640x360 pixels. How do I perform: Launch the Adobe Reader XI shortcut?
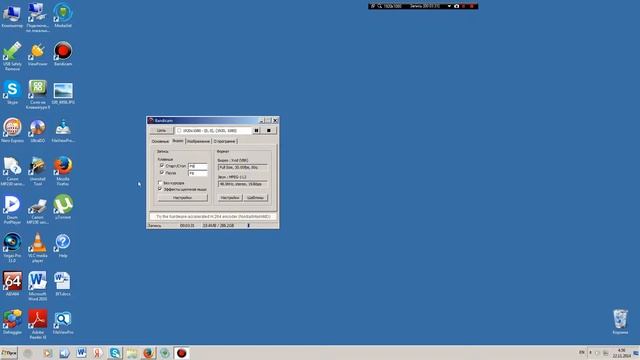point(38,324)
